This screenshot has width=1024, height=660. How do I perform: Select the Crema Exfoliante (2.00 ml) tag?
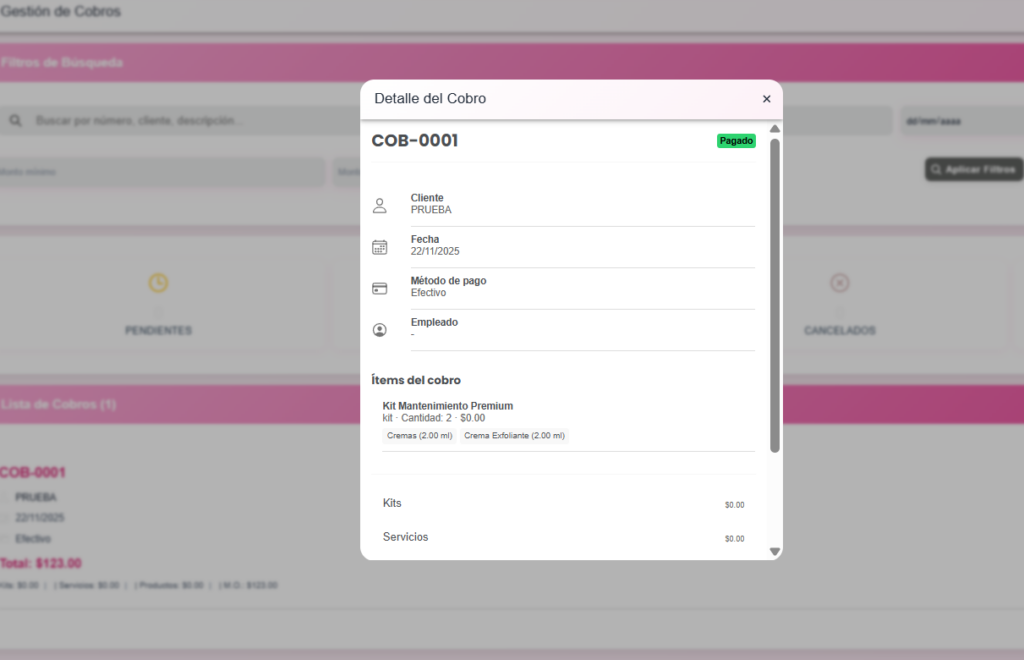pos(514,436)
